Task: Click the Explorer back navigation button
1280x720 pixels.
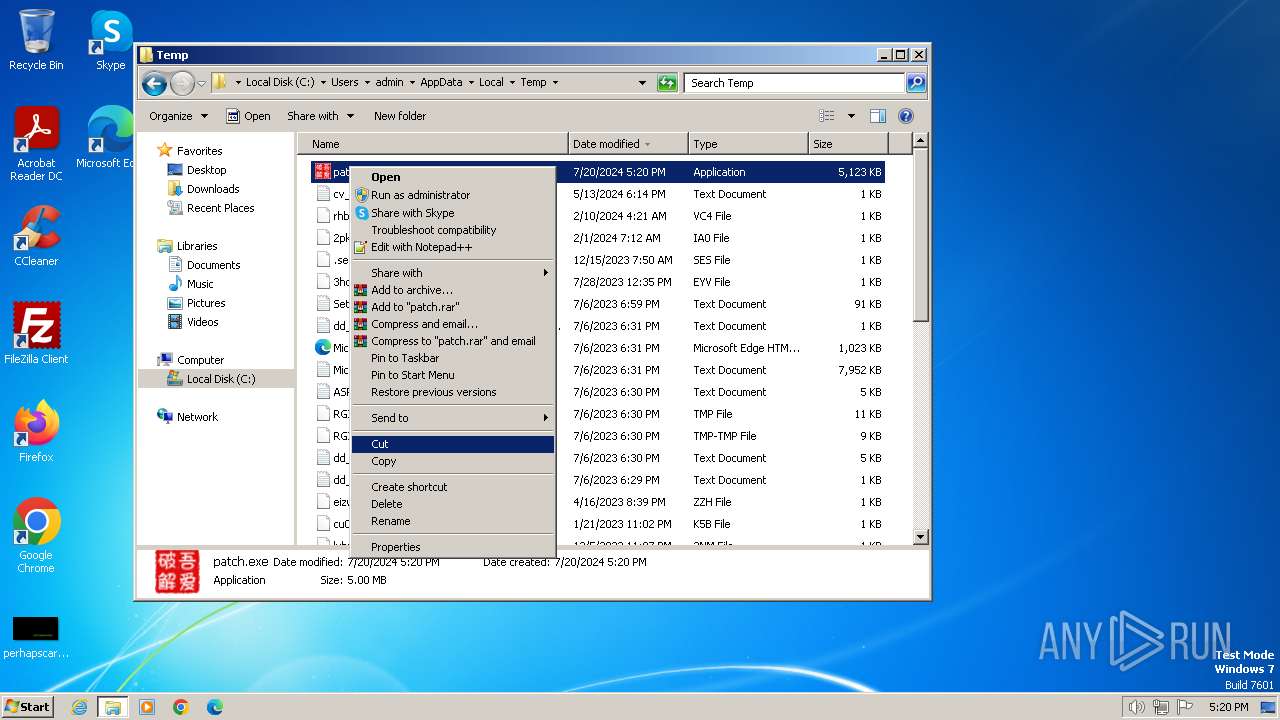Action: tap(154, 83)
